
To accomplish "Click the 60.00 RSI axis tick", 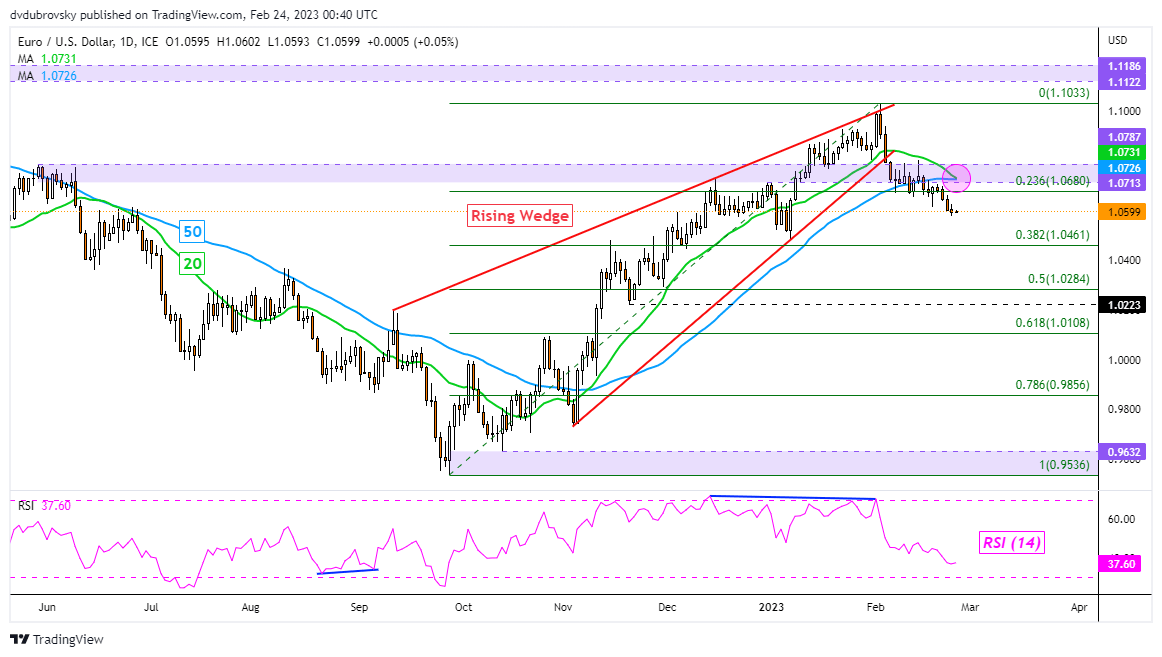I will coord(1121,519).
